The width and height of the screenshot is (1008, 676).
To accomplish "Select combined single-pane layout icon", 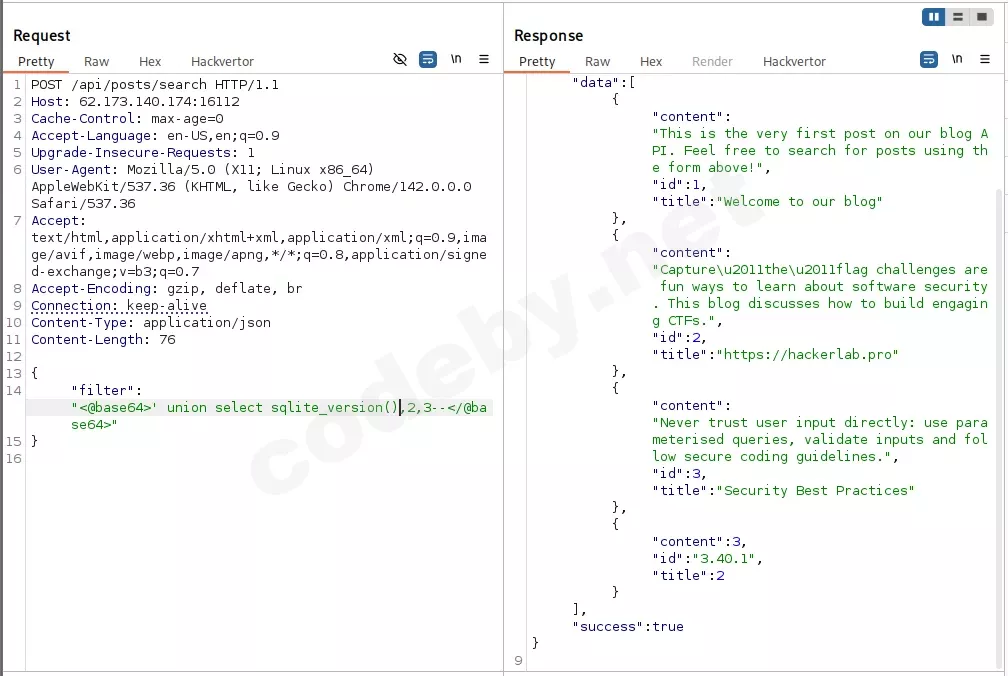I will (982, 17).
